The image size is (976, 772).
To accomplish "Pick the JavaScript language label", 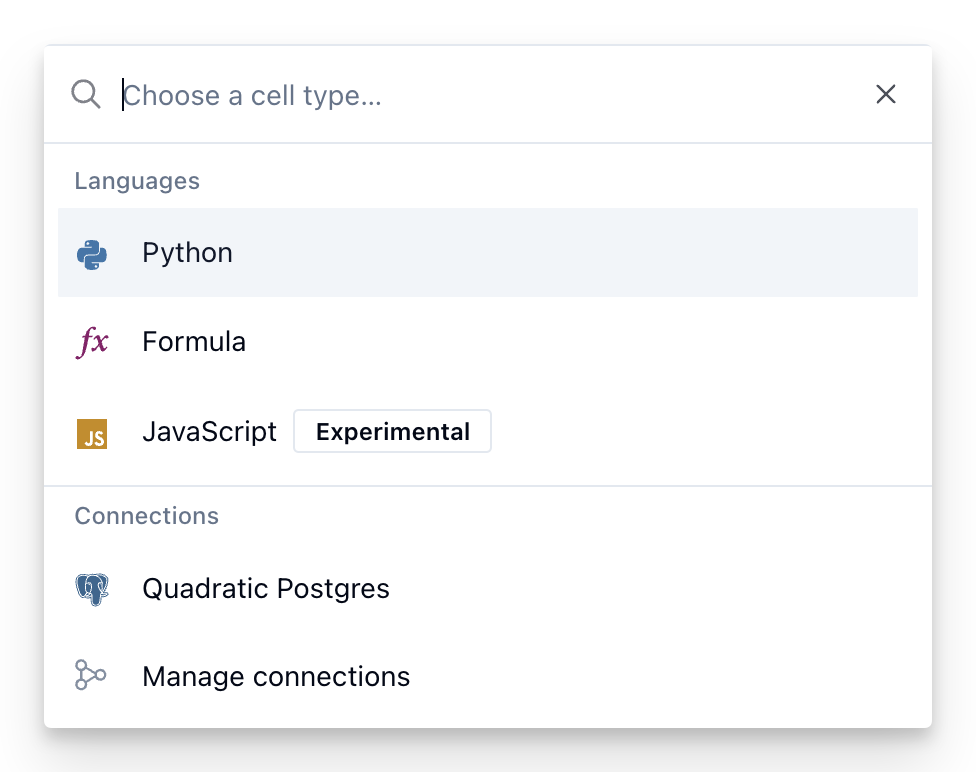I will [209, 432].
